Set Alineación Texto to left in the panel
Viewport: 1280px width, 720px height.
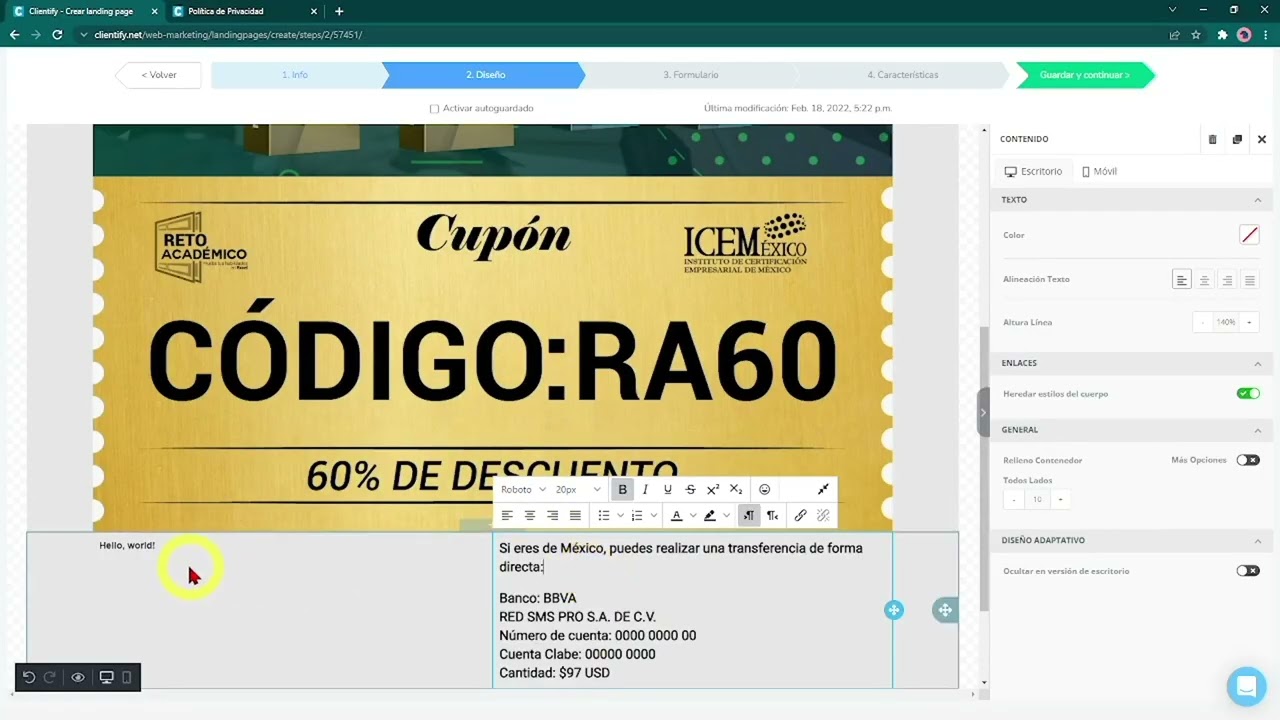click(x=1182, y=280)
